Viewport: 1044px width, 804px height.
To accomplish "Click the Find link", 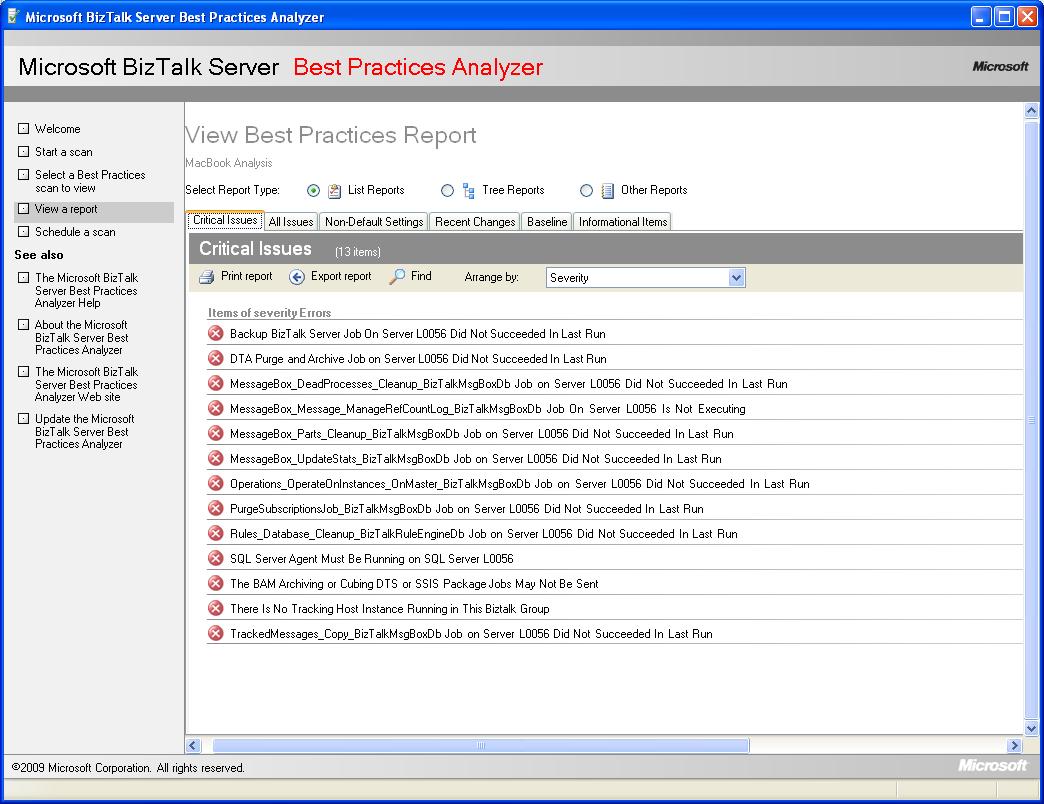I will (421, 276).
